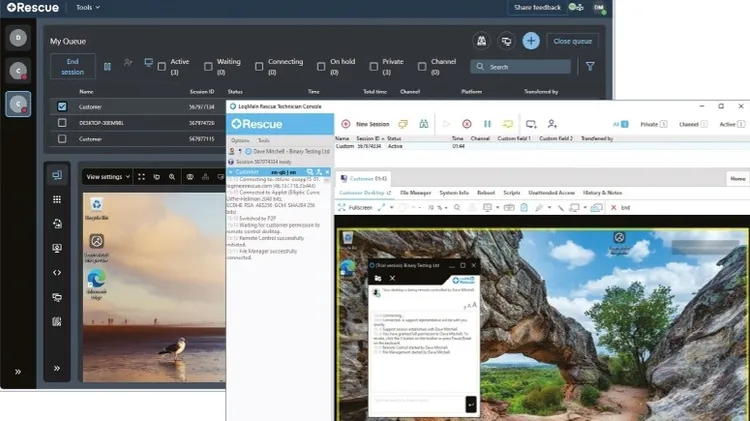Click the green pause bars icon in the console toolbar
Image resolution: width=750 pixels, height=421 pixels.
(x=487, y=124)
